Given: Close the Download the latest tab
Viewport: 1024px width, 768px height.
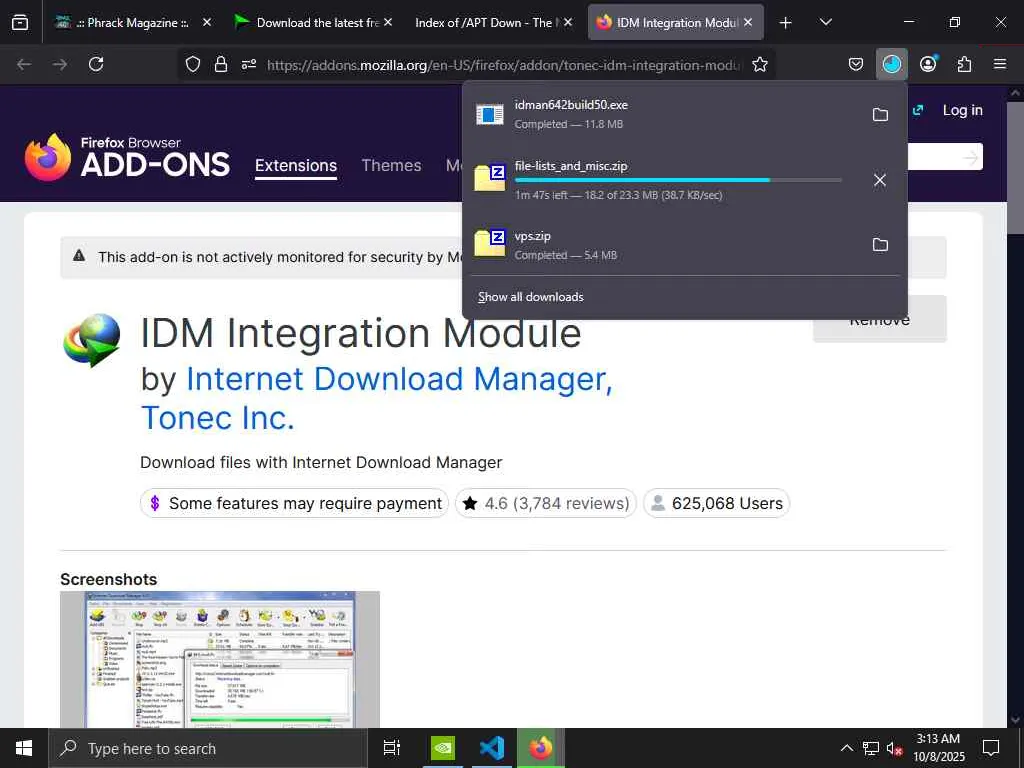Looking at the screenshot, I should [388, 23].
